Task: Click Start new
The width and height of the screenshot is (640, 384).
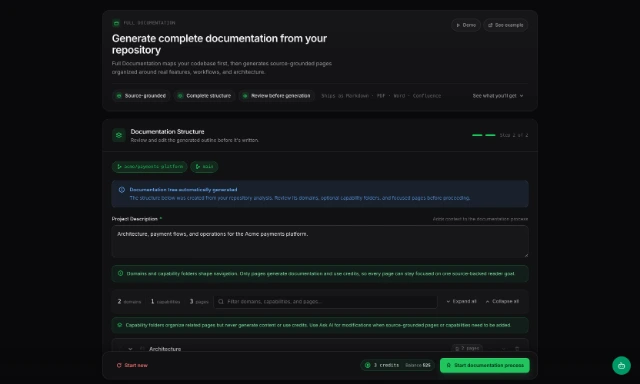Action: 132,365
